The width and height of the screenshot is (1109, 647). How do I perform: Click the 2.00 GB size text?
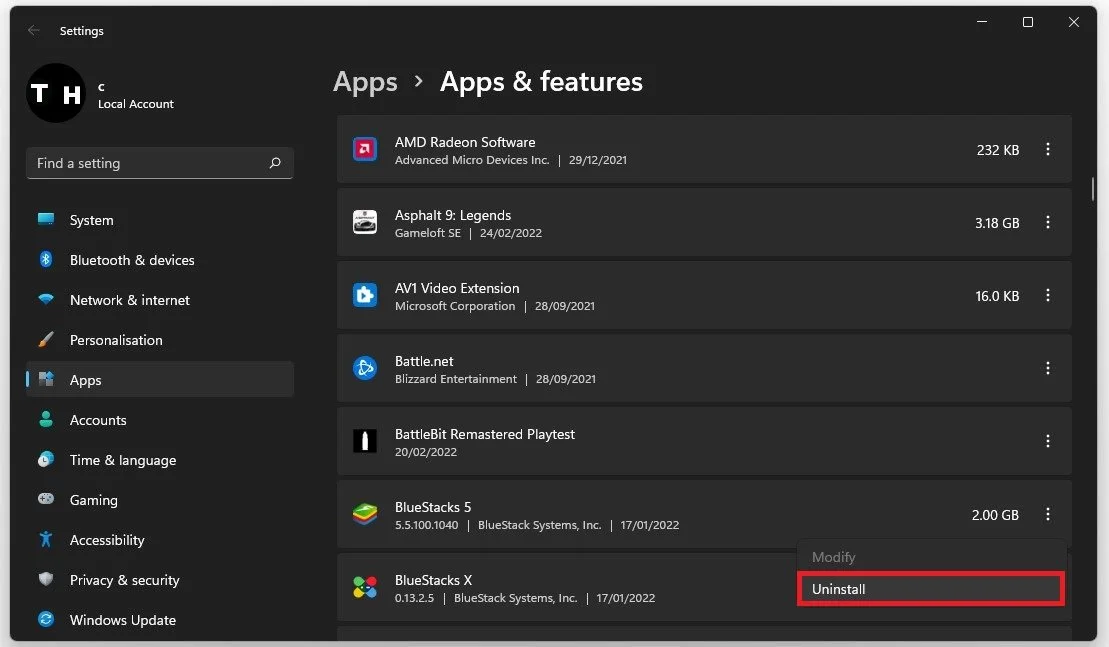click(x=995, y=515)
